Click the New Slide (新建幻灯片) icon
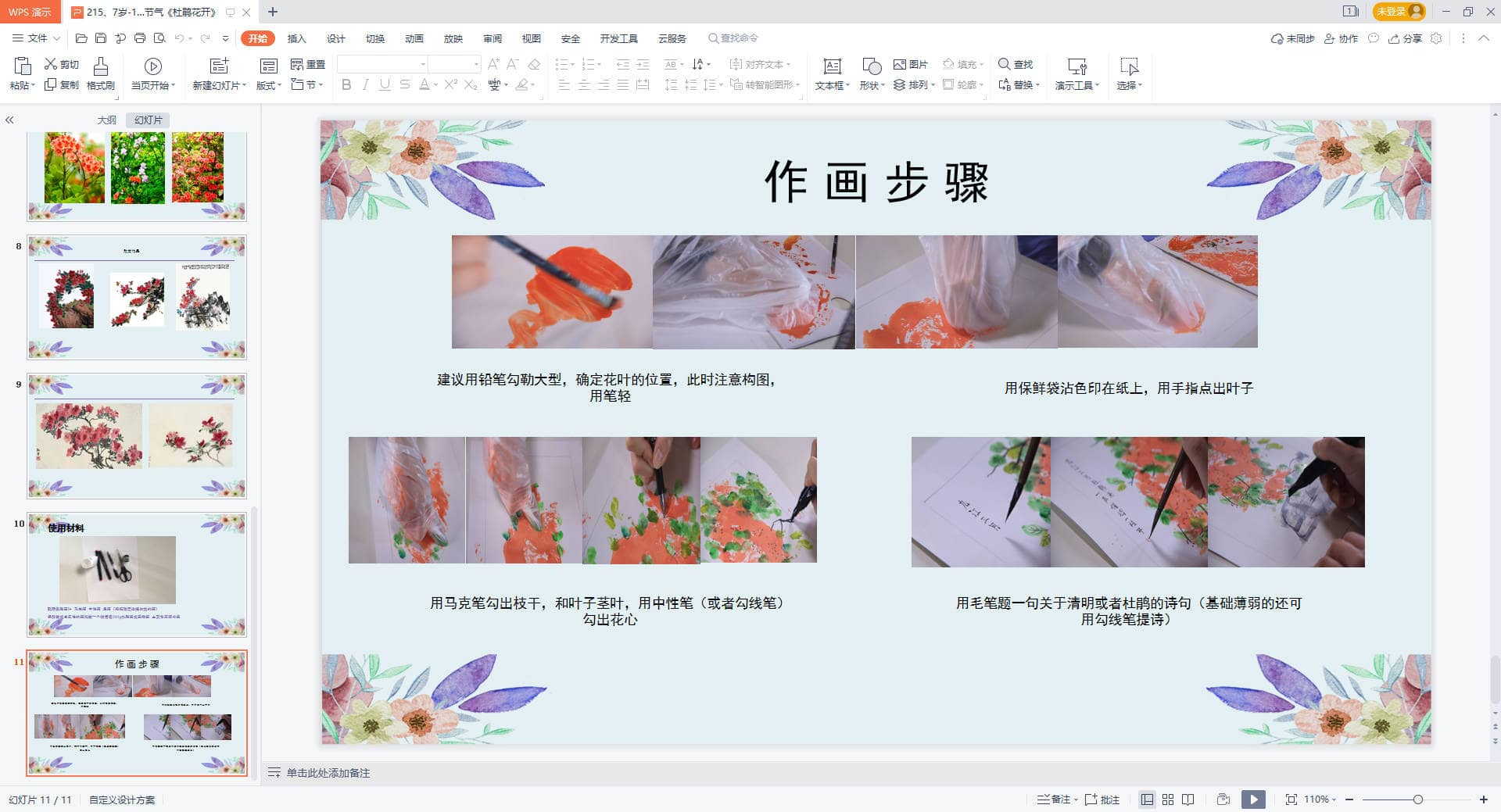1501x812 pixels. [220, 66]
